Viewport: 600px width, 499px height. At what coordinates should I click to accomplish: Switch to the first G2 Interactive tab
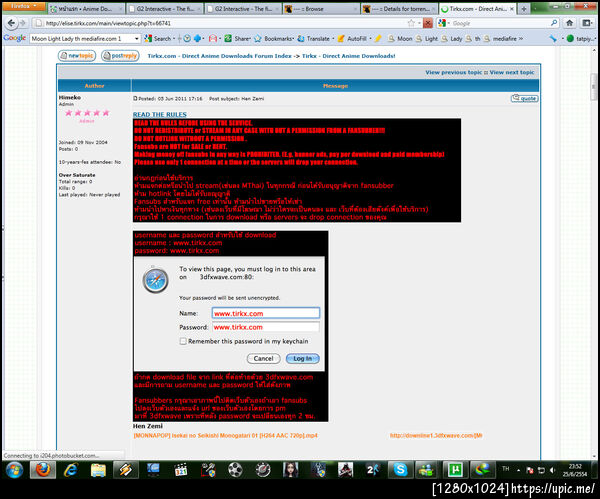(164, 8)
